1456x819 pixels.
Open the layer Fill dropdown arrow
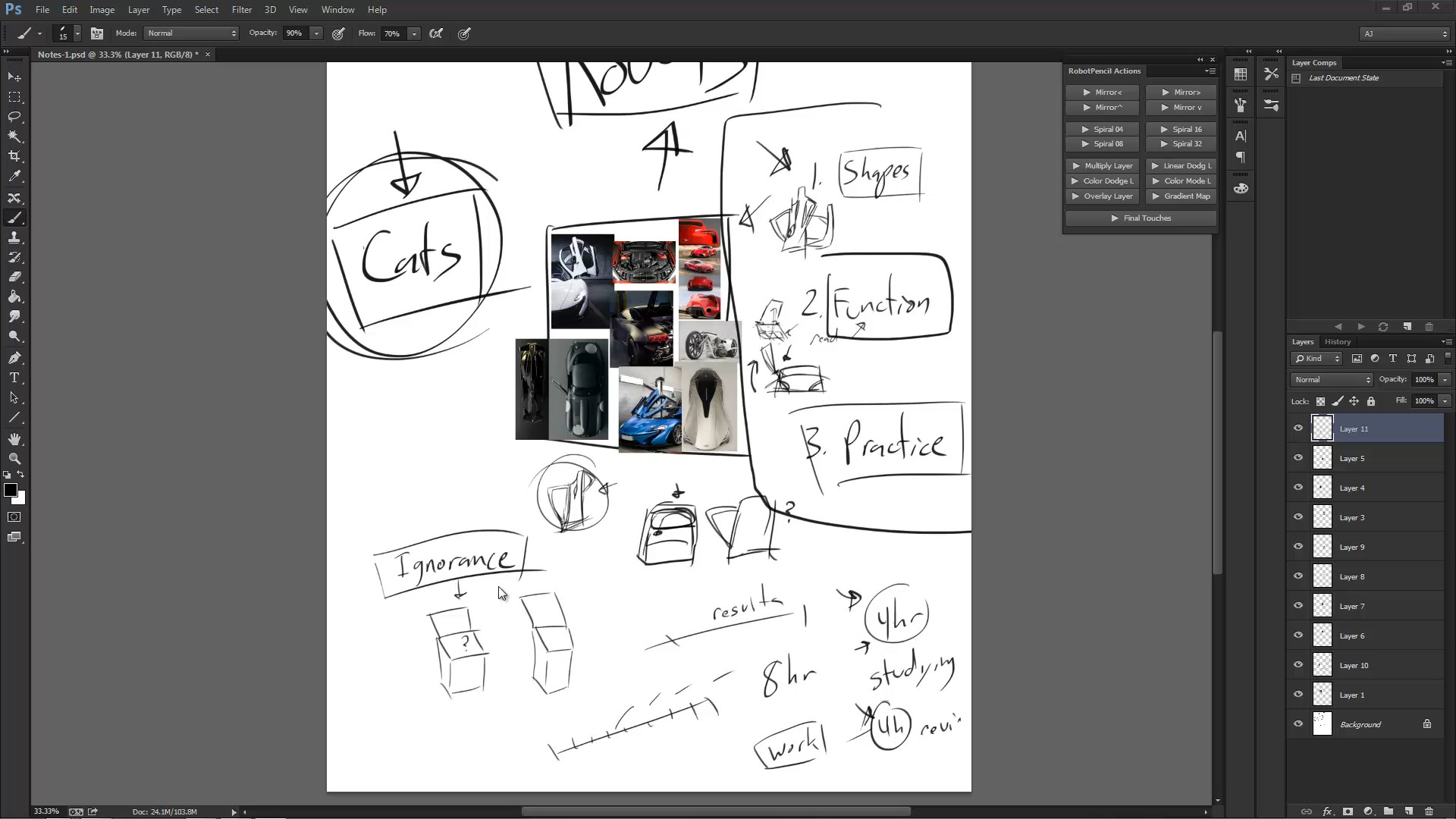[1445, 401]
